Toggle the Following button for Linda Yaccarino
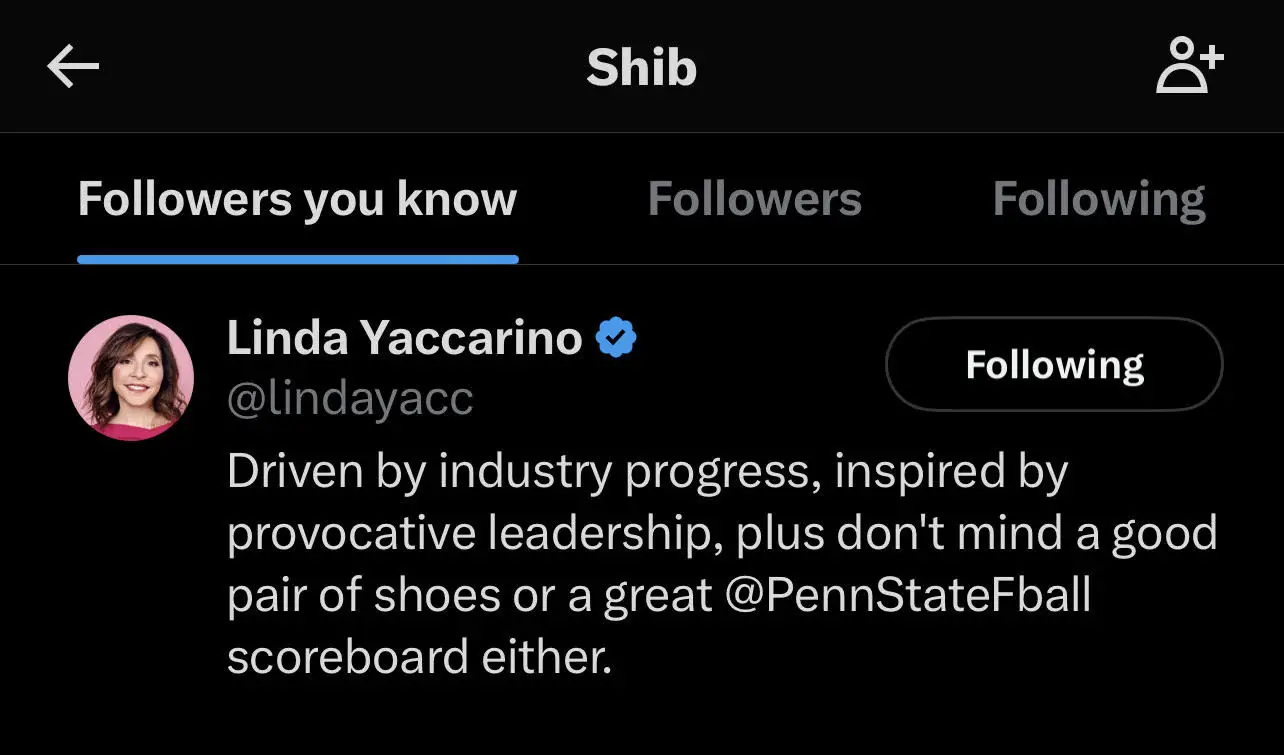This screenshot has height=755, width=1284. pyautogui.click(x=1054, y=365)
